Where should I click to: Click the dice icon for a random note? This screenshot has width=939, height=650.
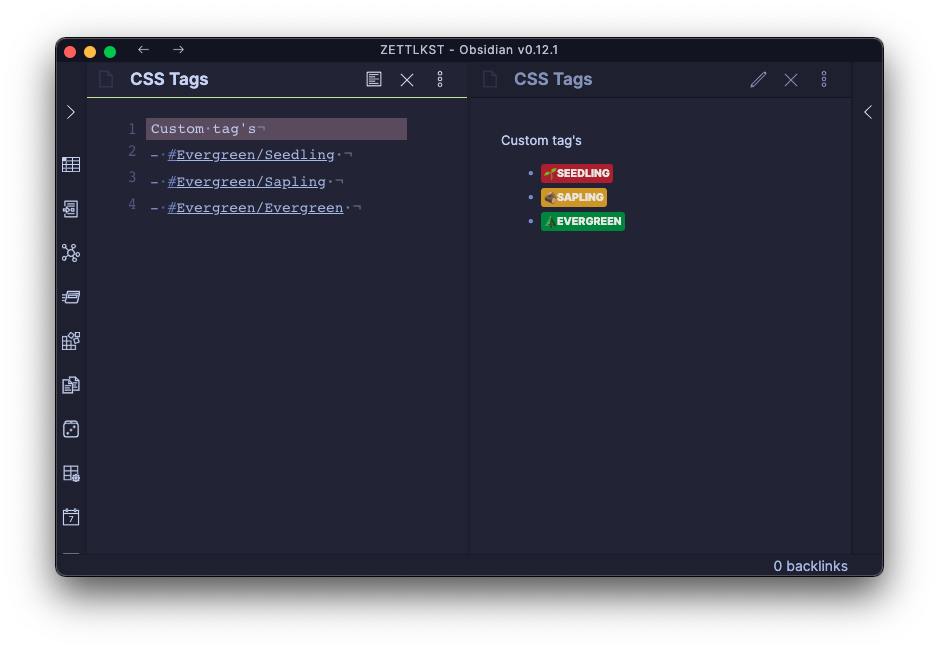tap(71, 429)
